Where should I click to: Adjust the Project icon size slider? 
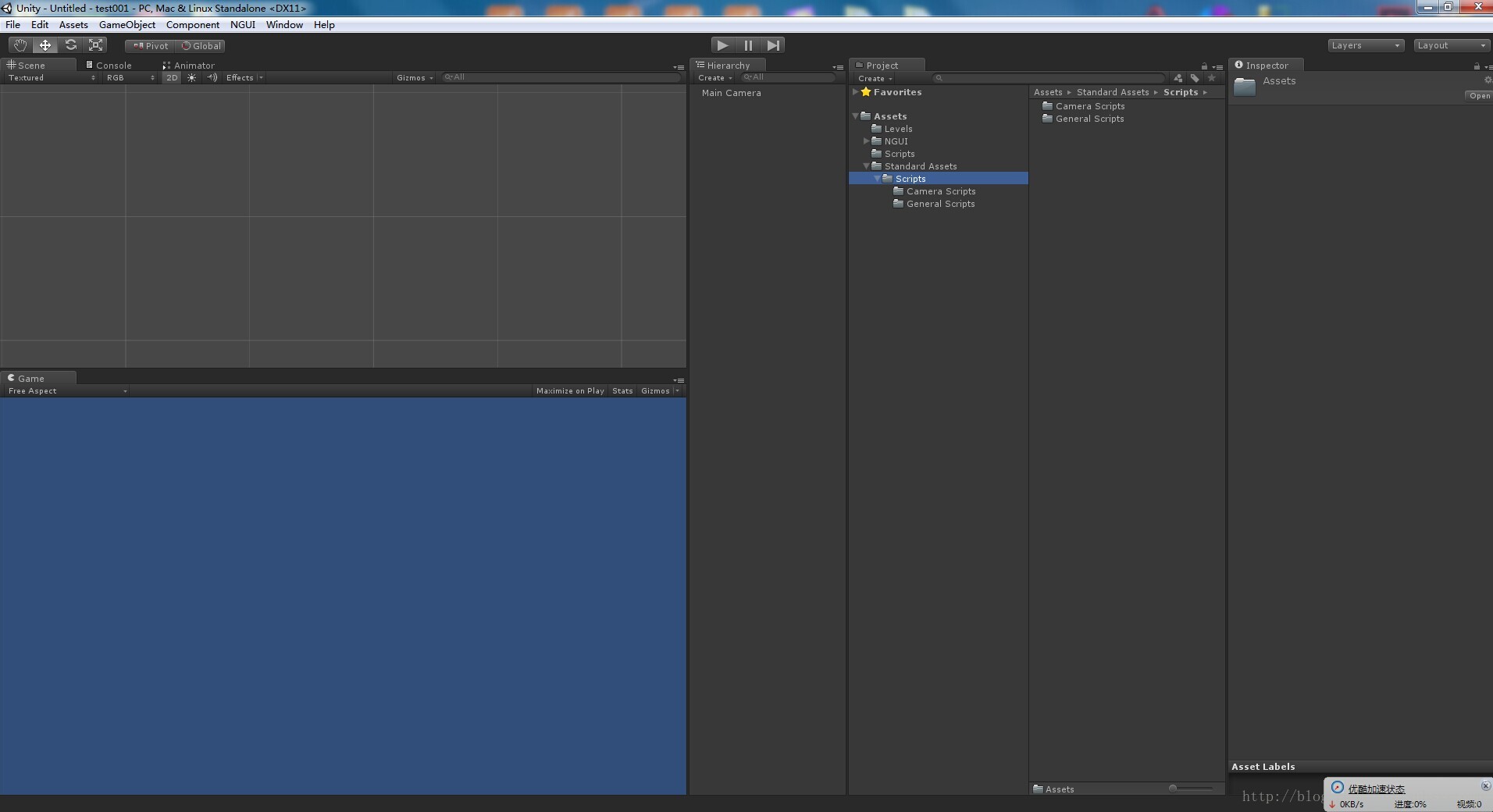(x=1192, y=789)
